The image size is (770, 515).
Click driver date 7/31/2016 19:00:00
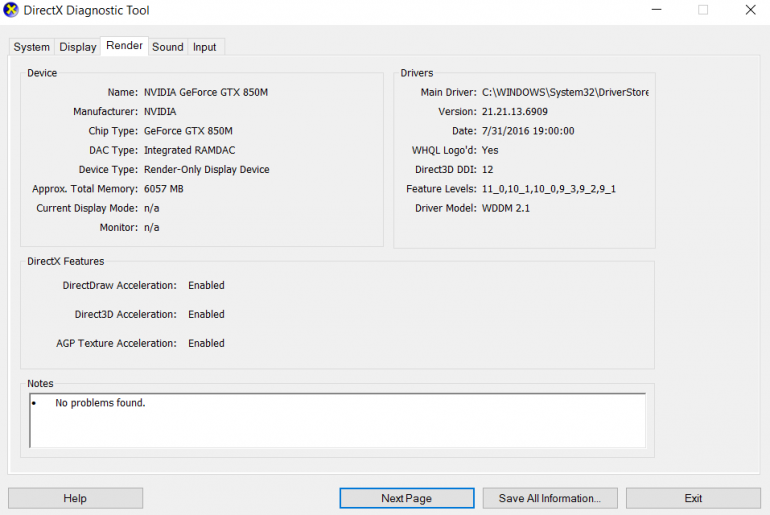pyautogui.click(x=528, y=131)
